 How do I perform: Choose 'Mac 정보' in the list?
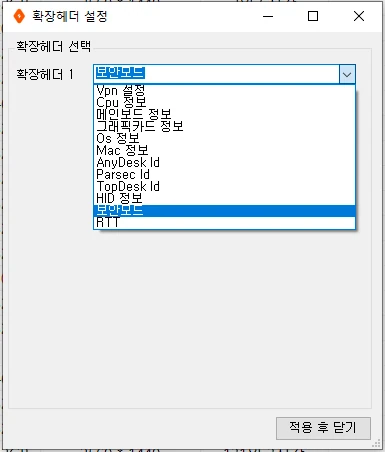(x=224, y=150)
